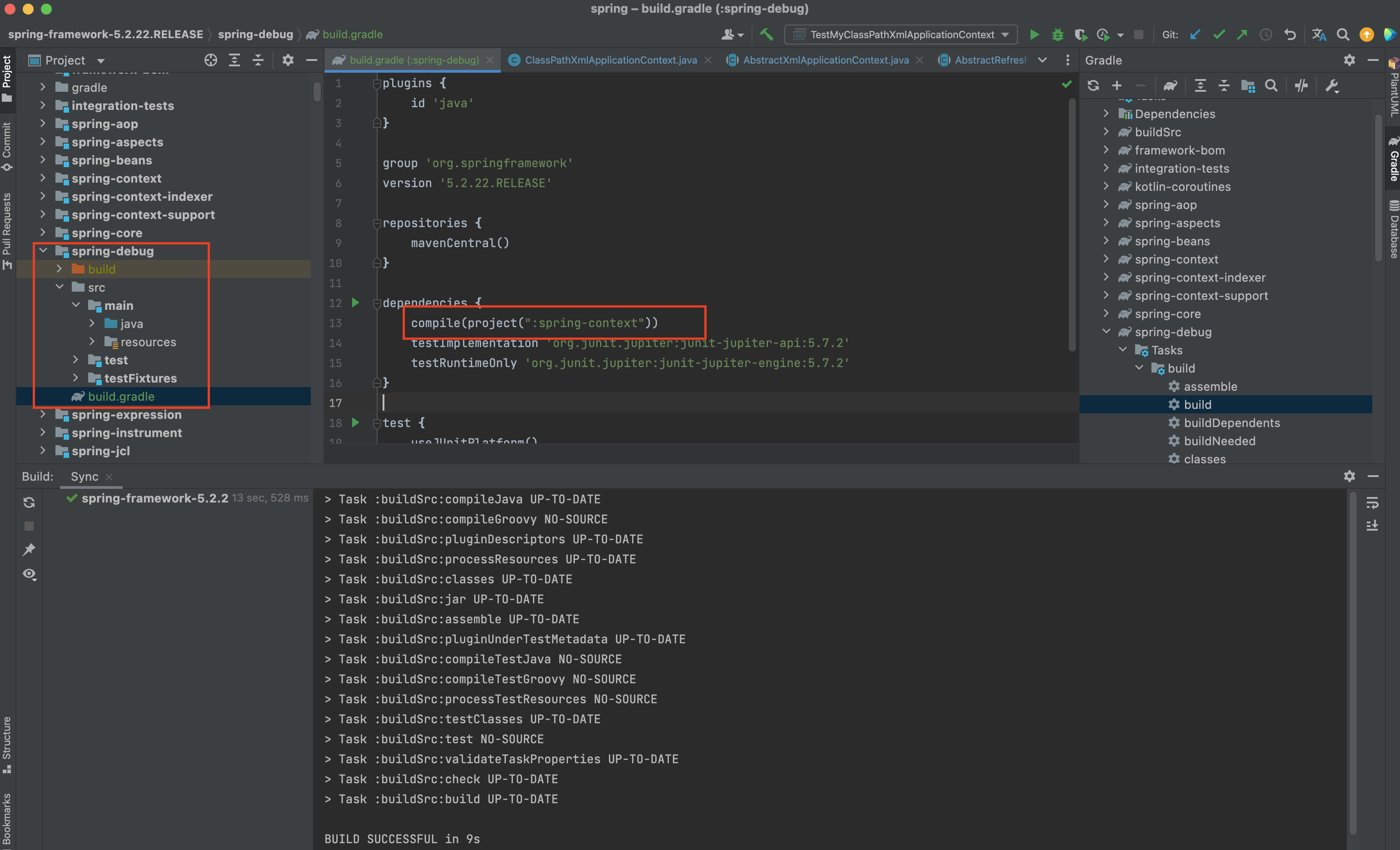Select opened file locate icon in Project panel
Image resolution: width=1400 pixels, height=850 pixels.
211,60
